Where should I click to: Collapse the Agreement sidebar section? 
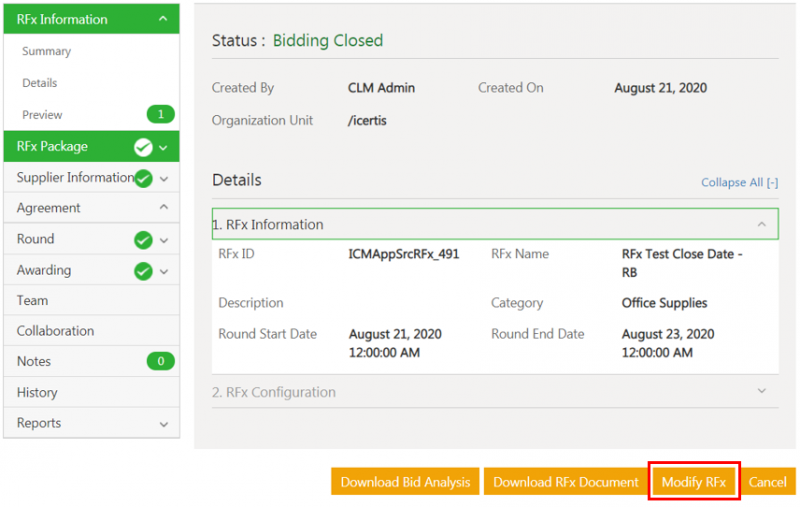163,208
